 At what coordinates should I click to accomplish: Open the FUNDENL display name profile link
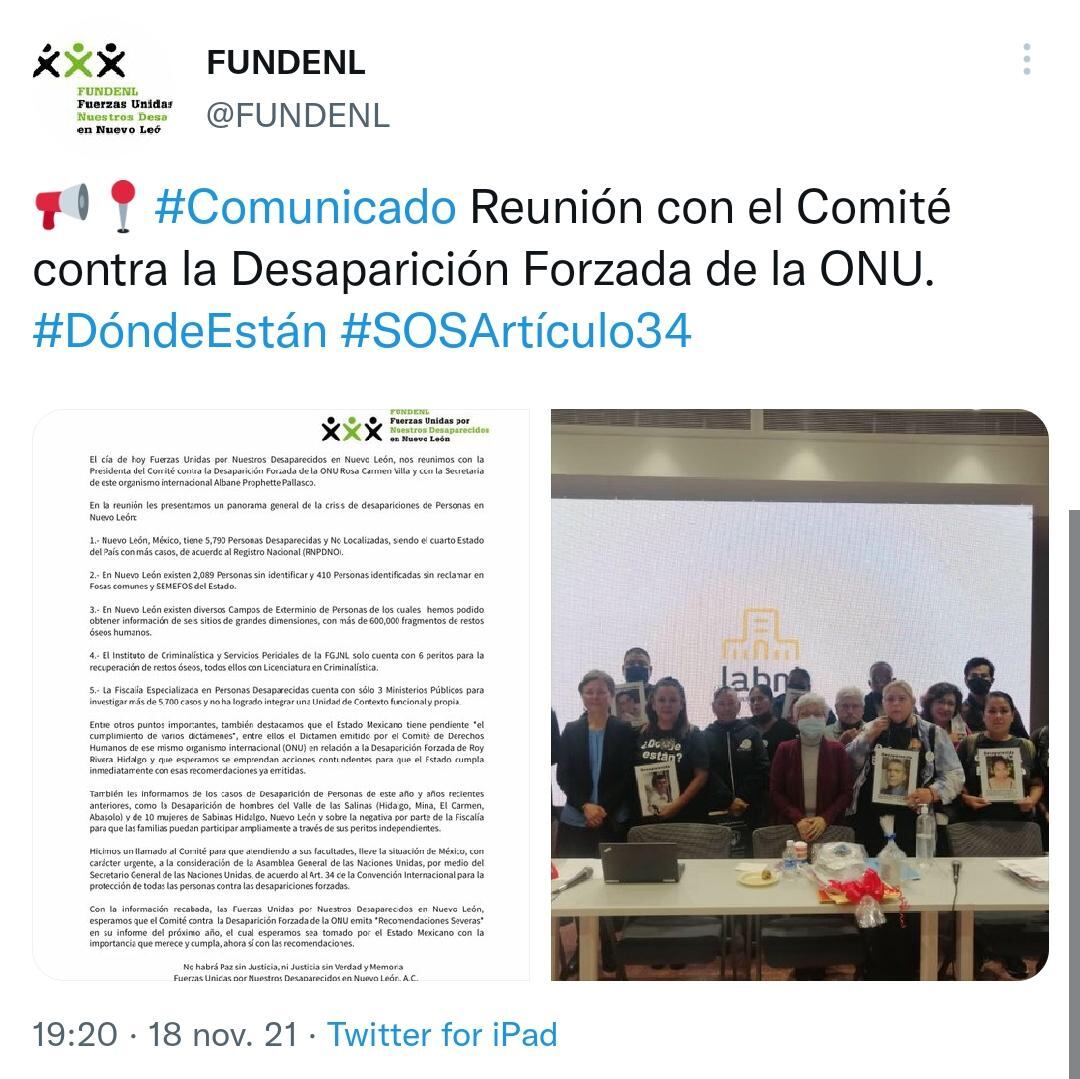(x=286, y=63)
